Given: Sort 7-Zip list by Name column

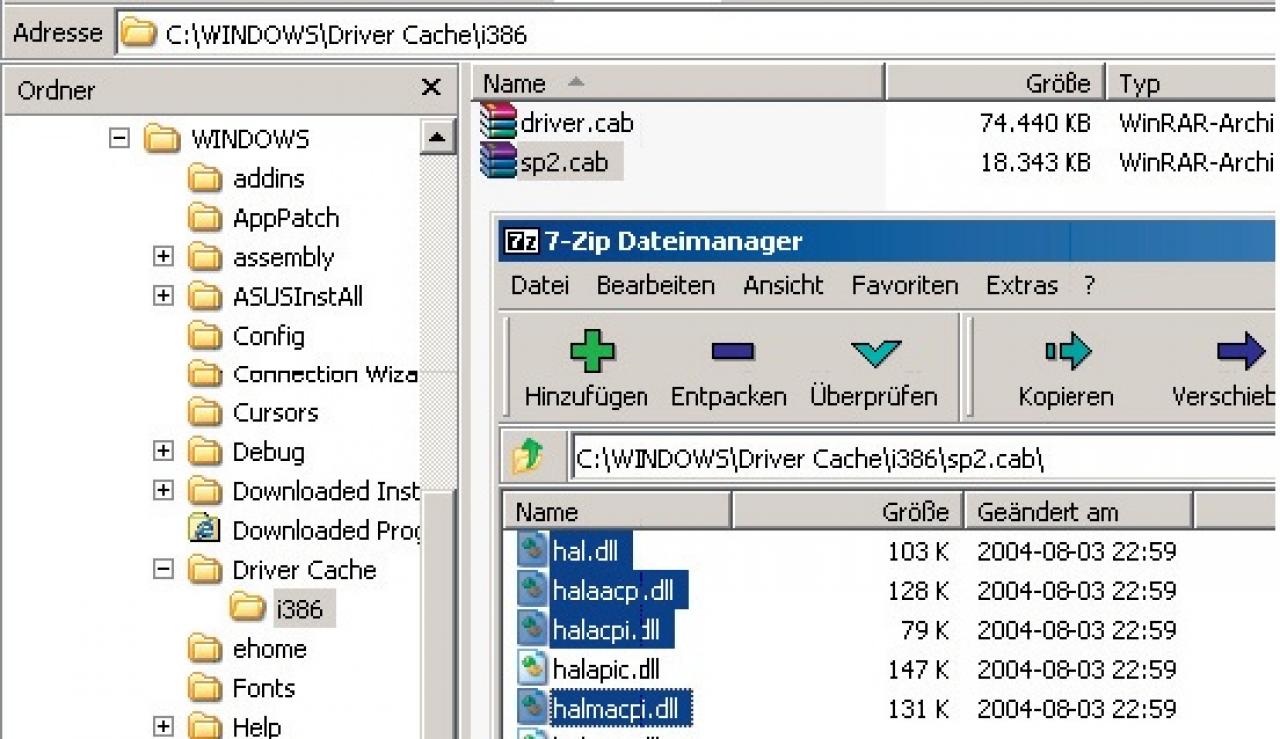Looking at the screenshot, I should click(x=618, y=512).
